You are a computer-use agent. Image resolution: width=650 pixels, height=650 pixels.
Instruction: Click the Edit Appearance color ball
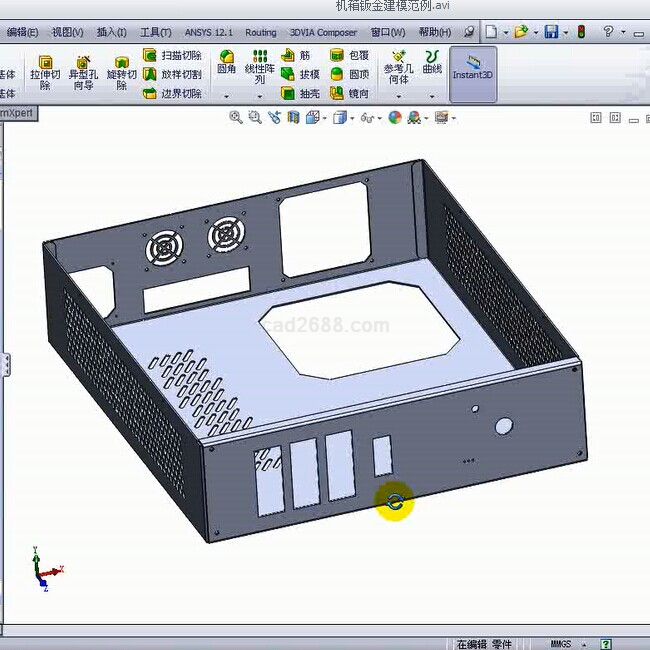point(395,118)
